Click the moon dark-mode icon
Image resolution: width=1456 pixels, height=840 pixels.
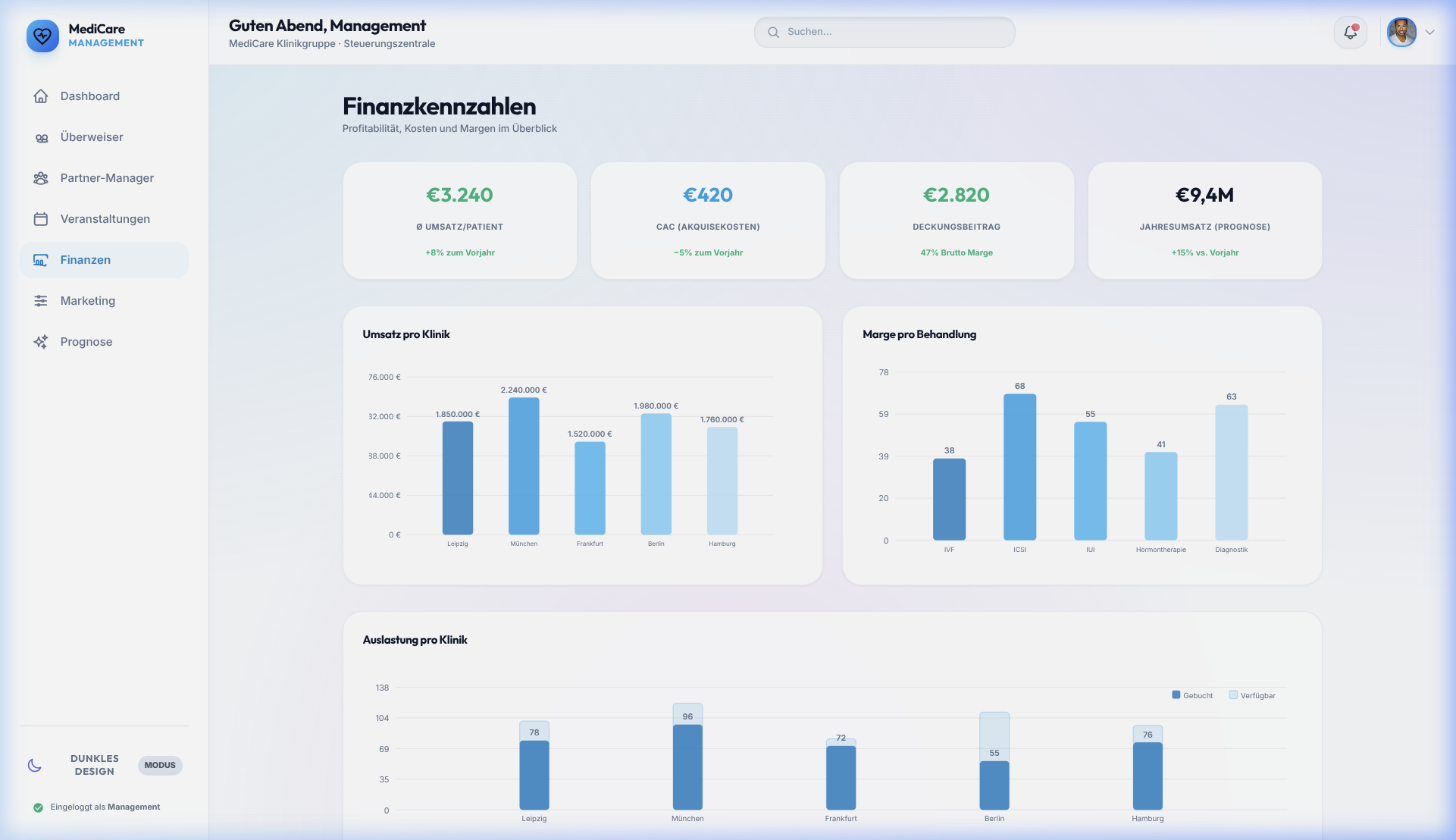35,765
